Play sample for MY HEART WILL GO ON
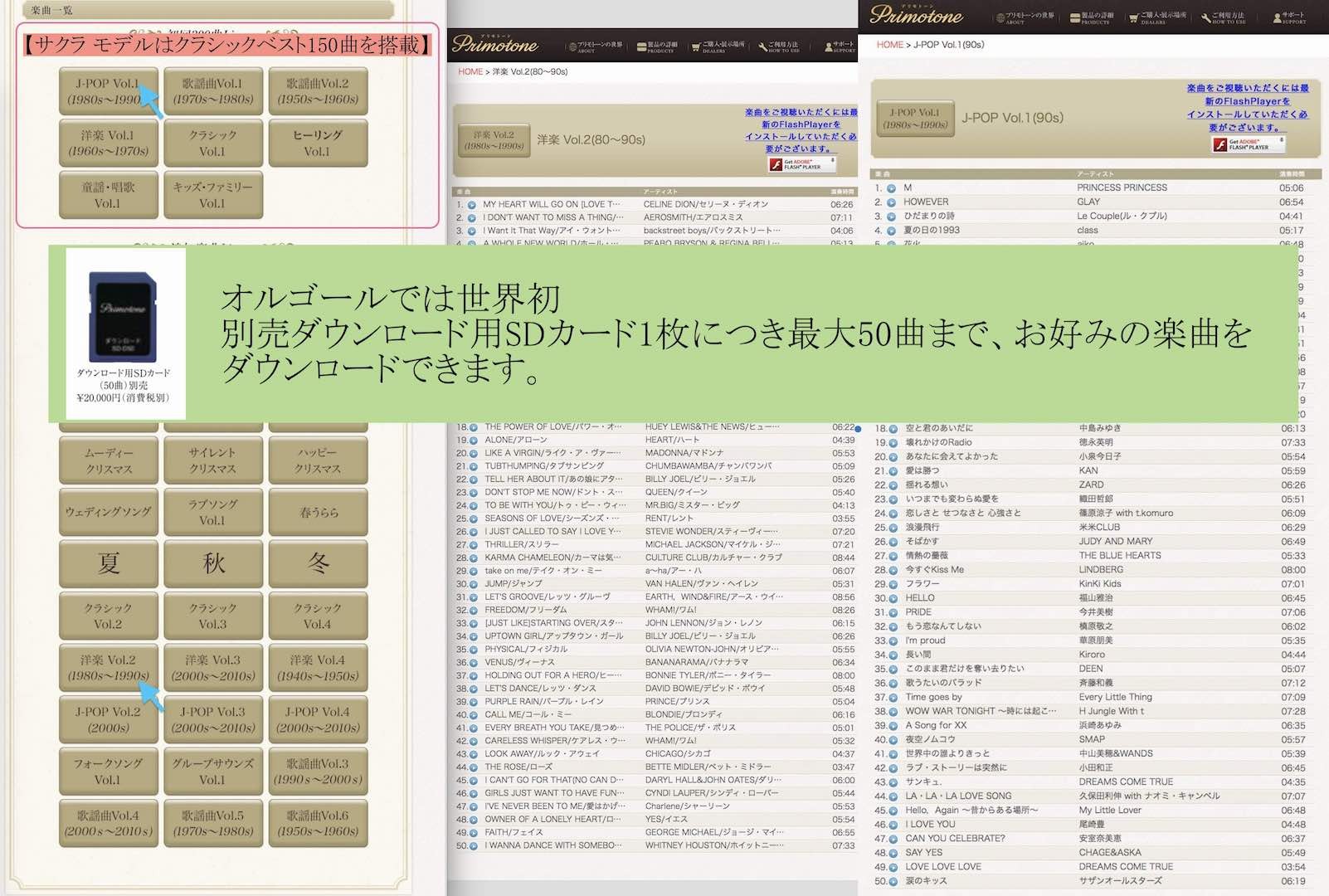Screen dimensions: 1329x896 click(472, 205)
